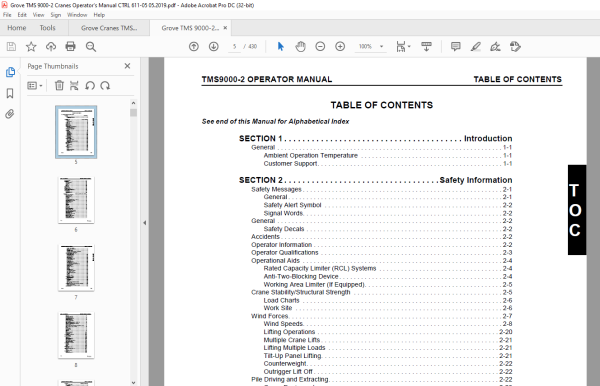Open the Tools view

(47, 28)
